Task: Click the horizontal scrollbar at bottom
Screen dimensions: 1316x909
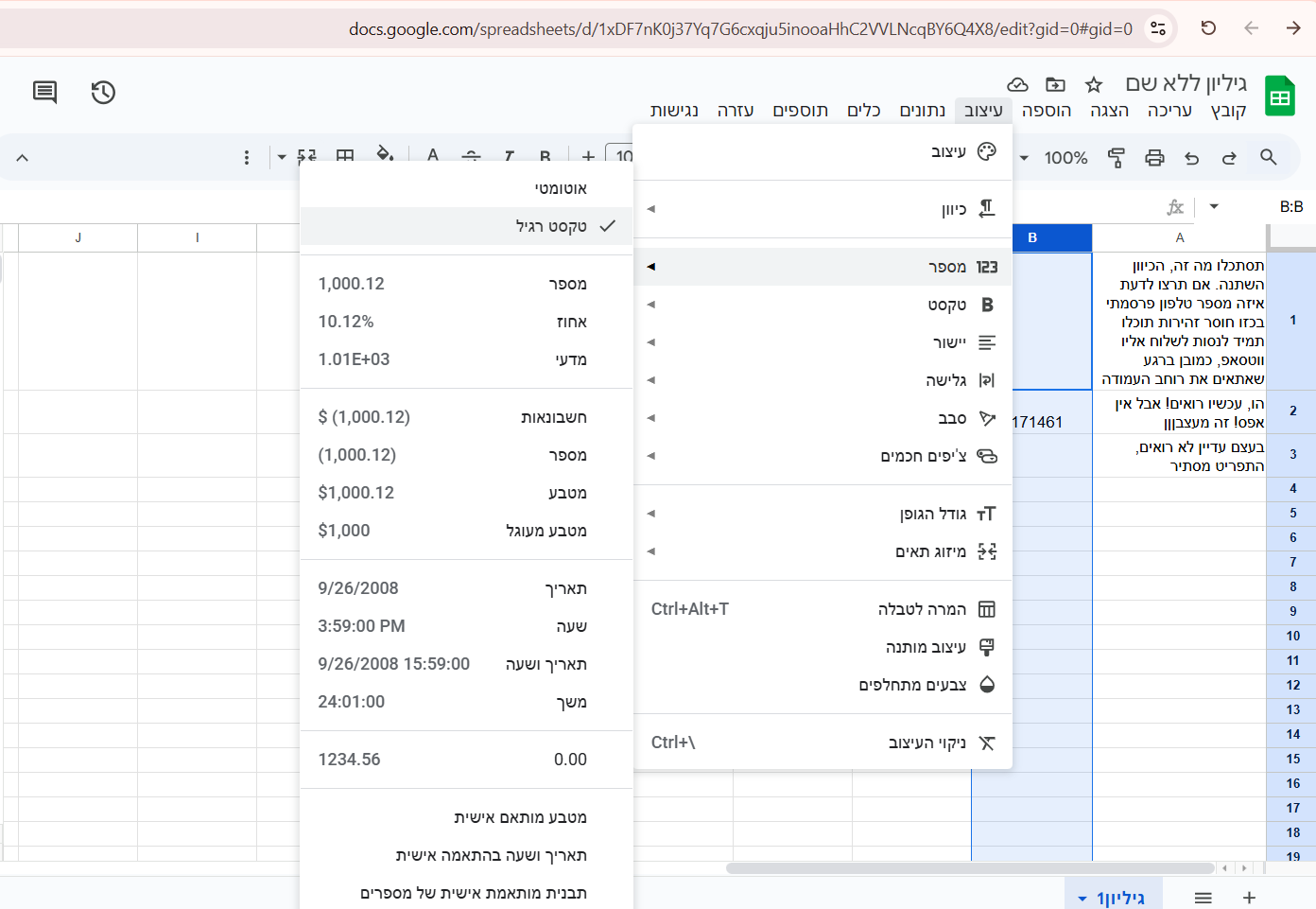Action: 969,867
